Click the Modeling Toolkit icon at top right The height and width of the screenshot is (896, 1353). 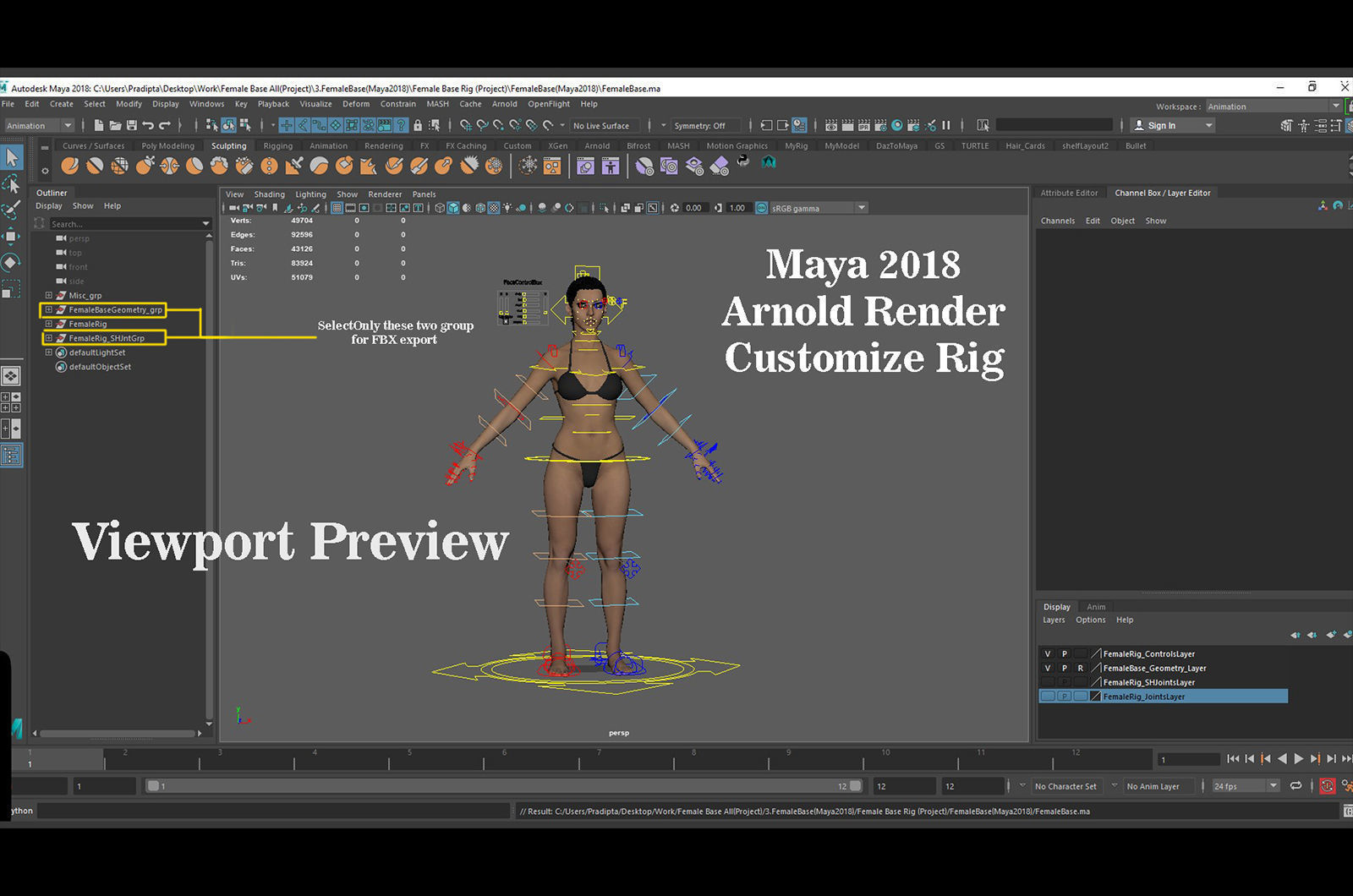pos(1286,125)
